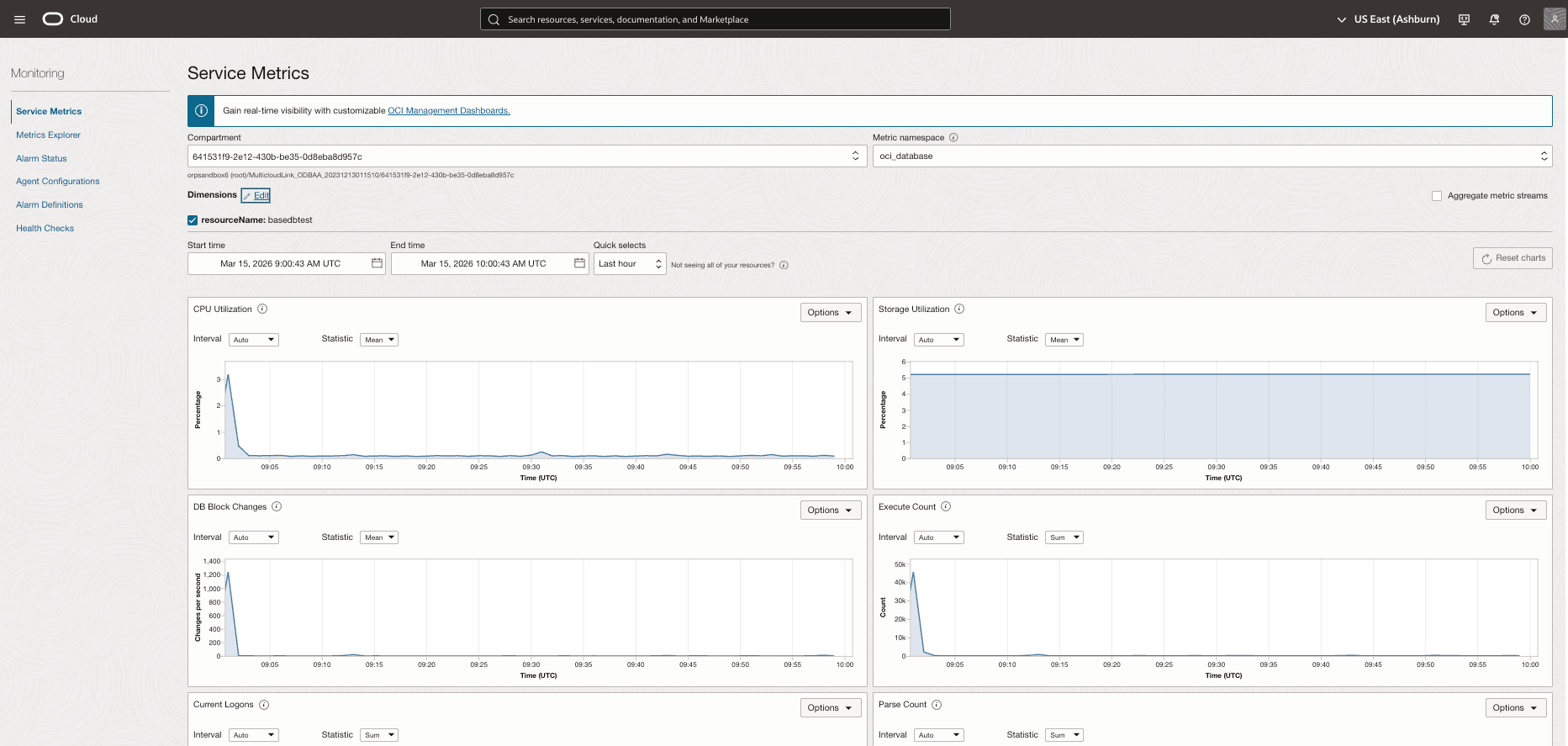This screenshot has height=746, width=1568.
Task: Open the help question mark icon
Action: [x=1524, y=19]
